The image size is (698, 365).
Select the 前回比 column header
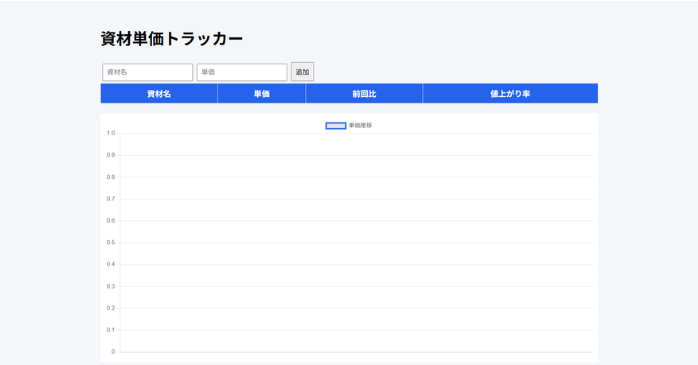pos(364,93)
